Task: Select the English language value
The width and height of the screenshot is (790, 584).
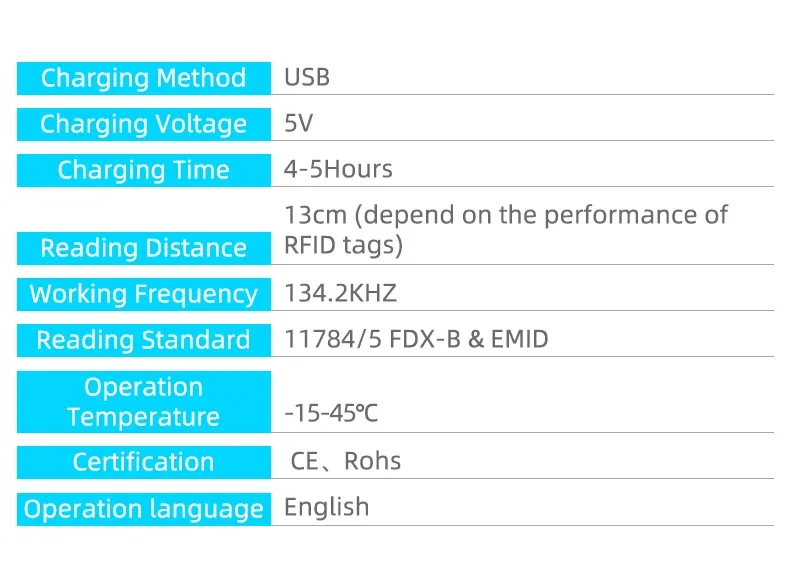Action: tap(326, 507)
